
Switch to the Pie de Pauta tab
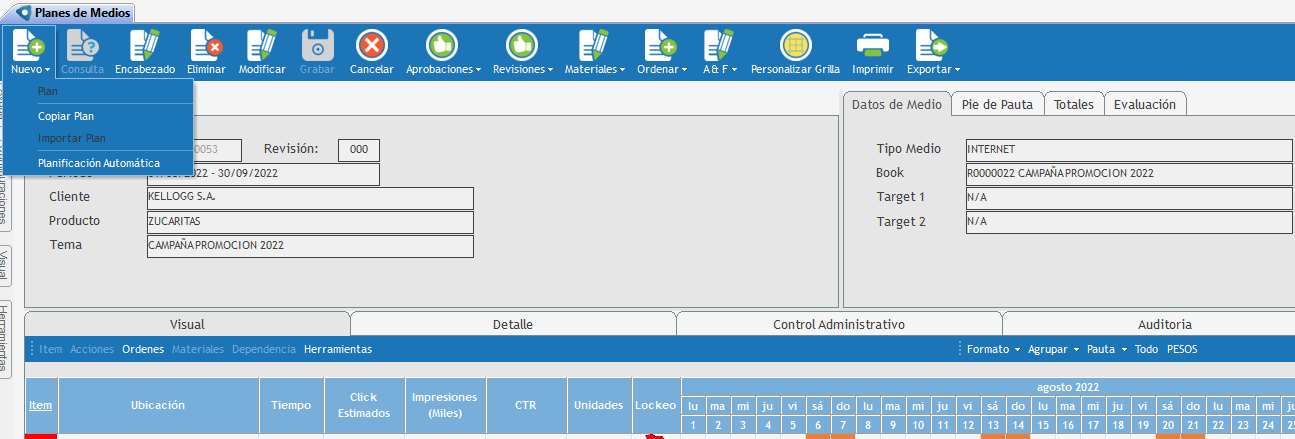[x=997, y=104]
